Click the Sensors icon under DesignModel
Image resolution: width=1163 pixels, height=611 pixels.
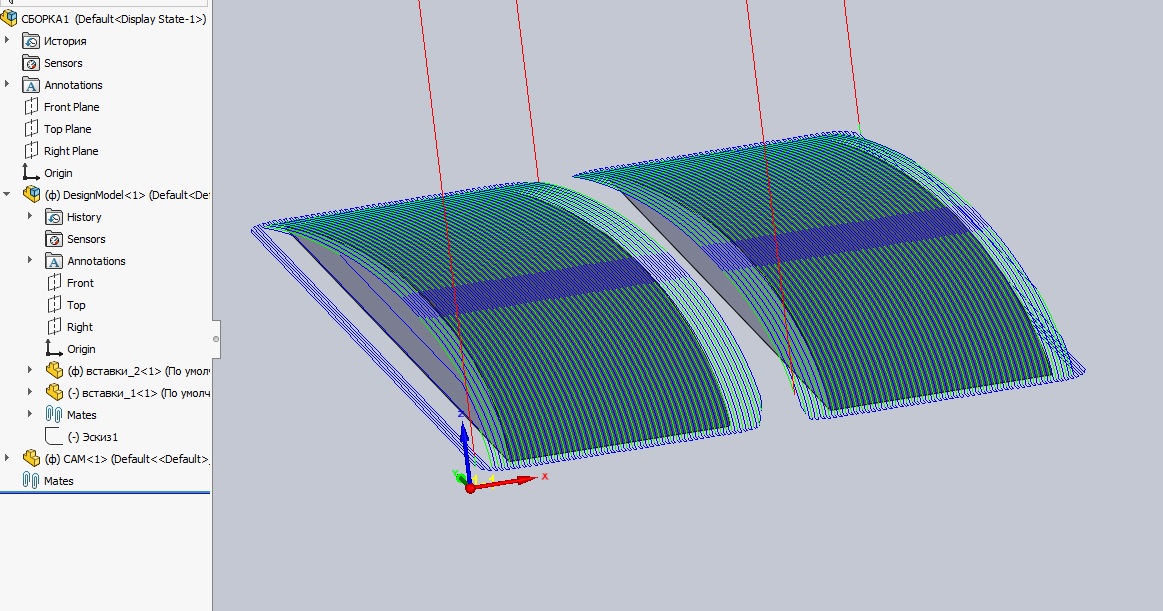point(54,239)
